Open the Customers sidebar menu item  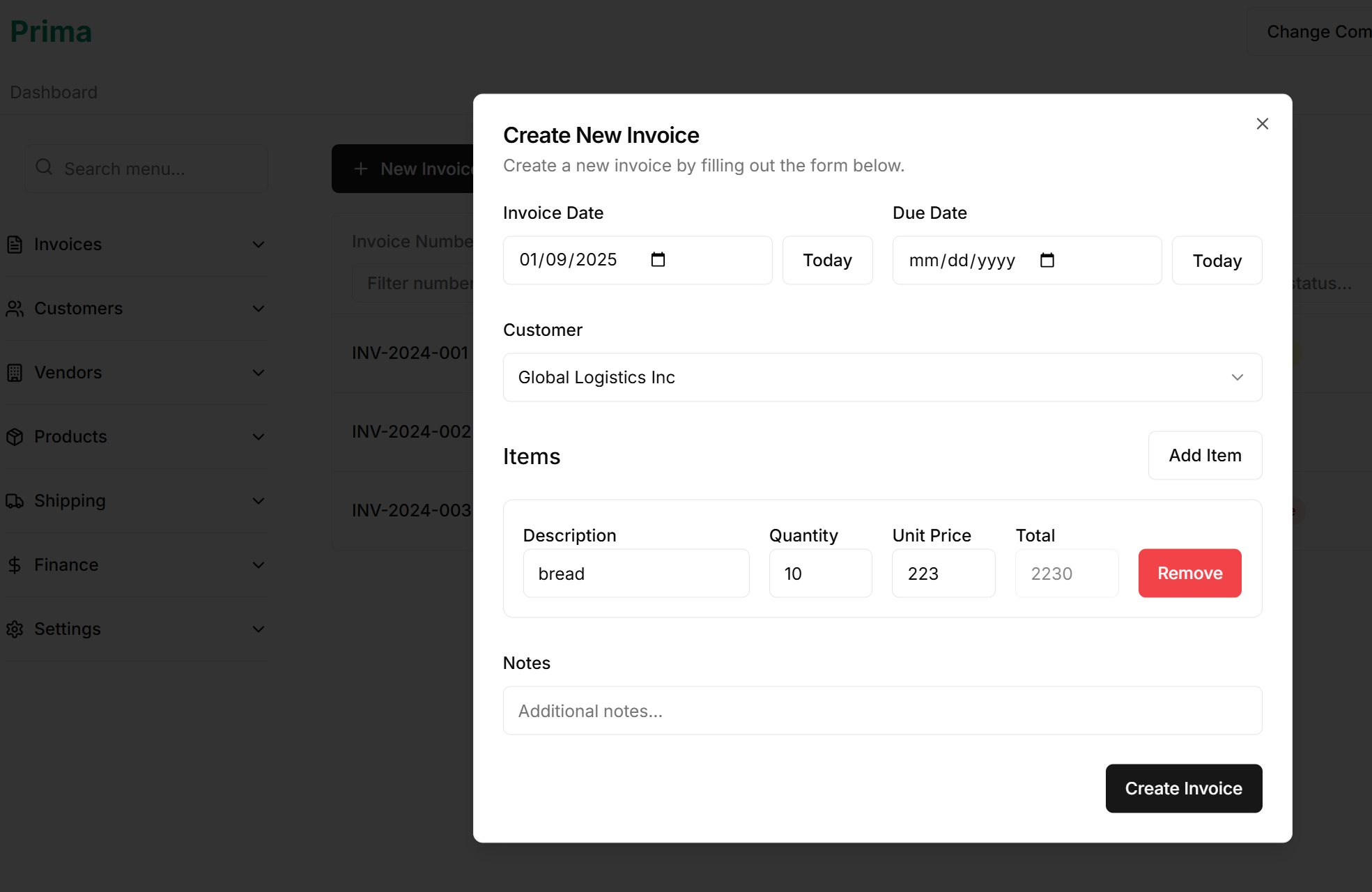(x=137, y=309)
